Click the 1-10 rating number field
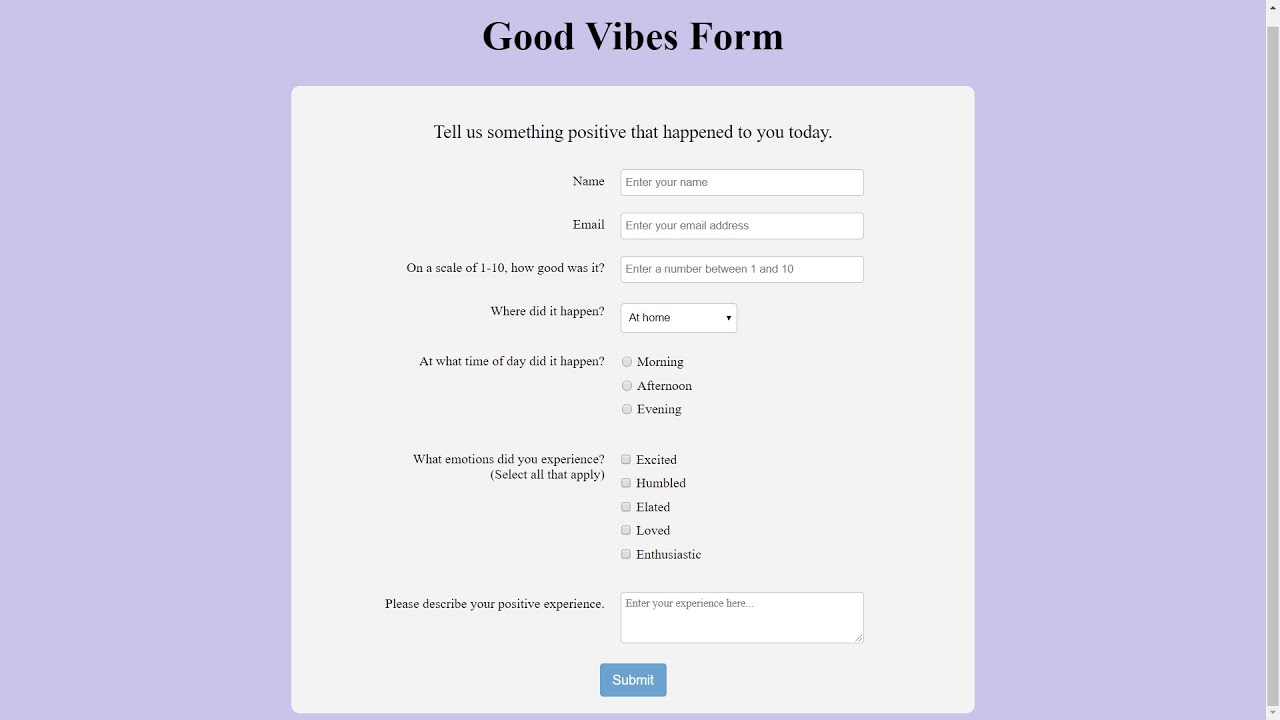This screenshot has height=720, width=1280. pyautogui.click(x=741, y=269)
